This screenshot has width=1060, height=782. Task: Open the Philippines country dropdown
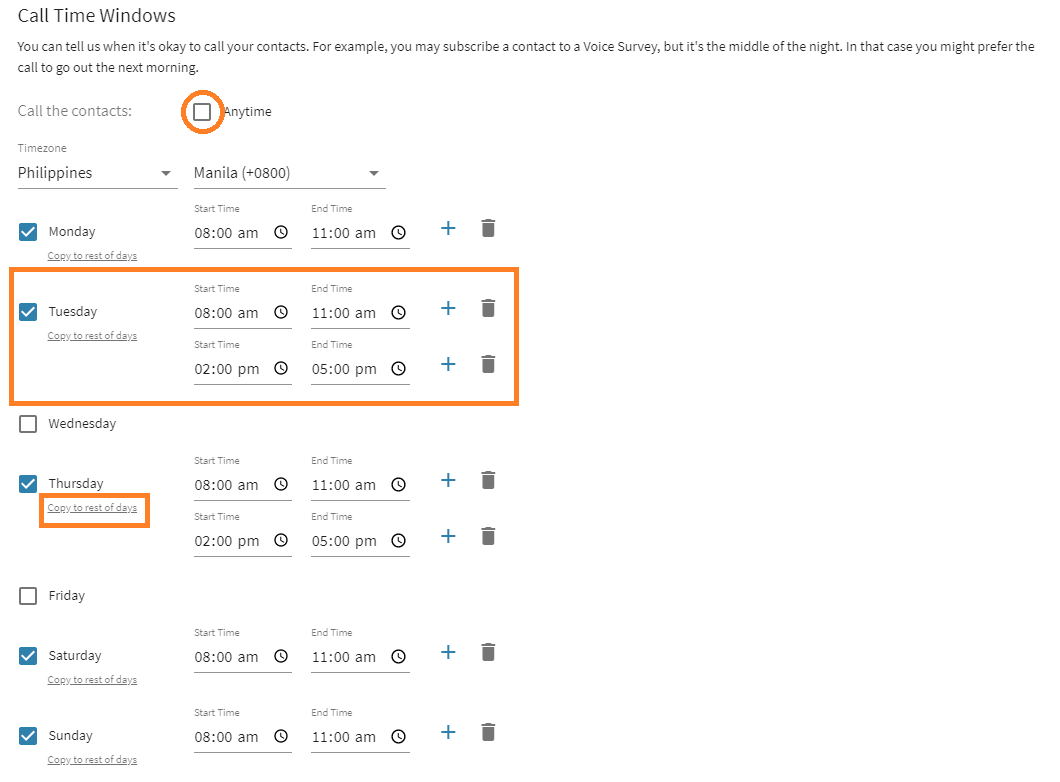pos(96,173)
